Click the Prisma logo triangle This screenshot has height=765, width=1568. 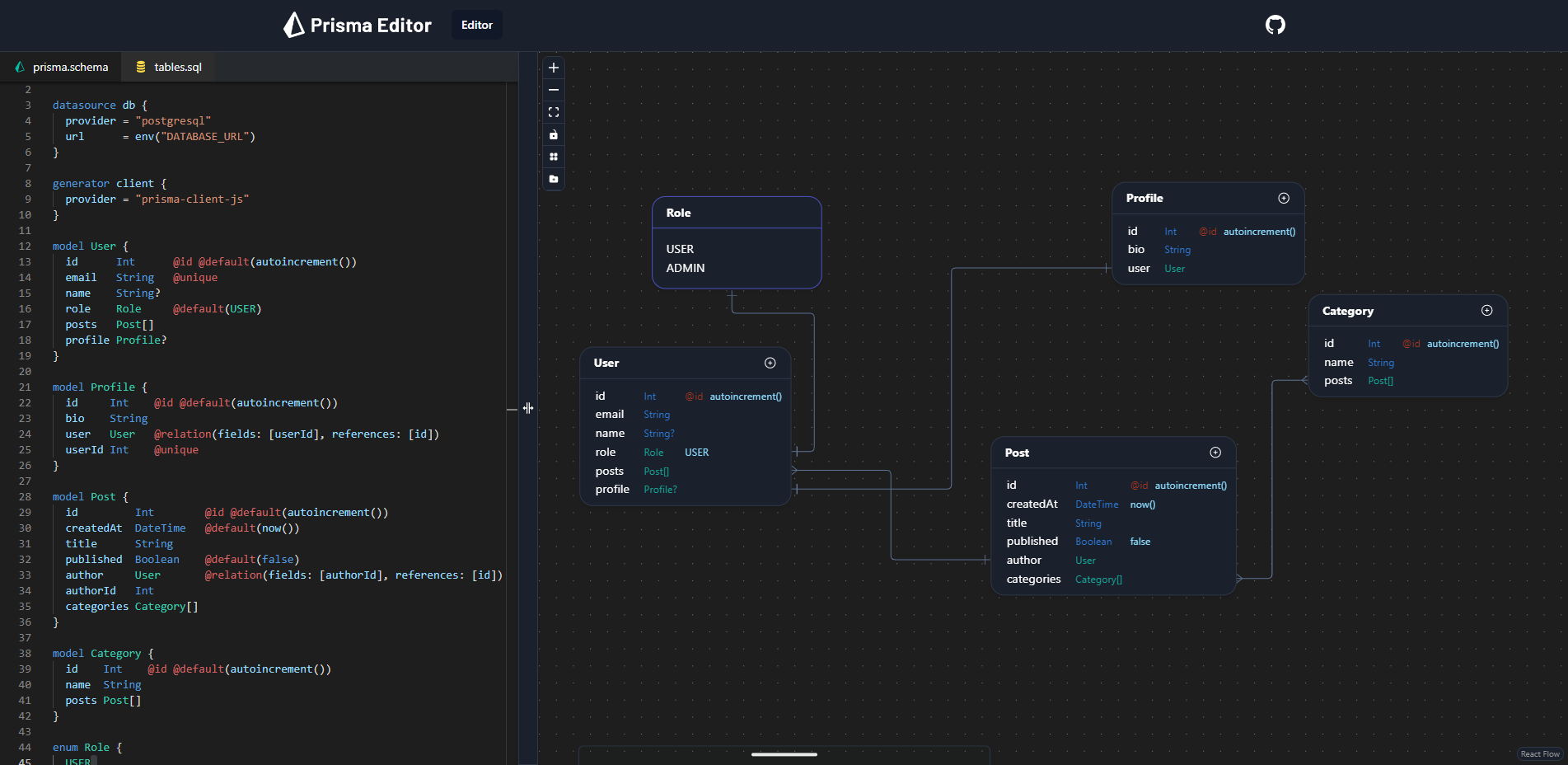point(293,25)
